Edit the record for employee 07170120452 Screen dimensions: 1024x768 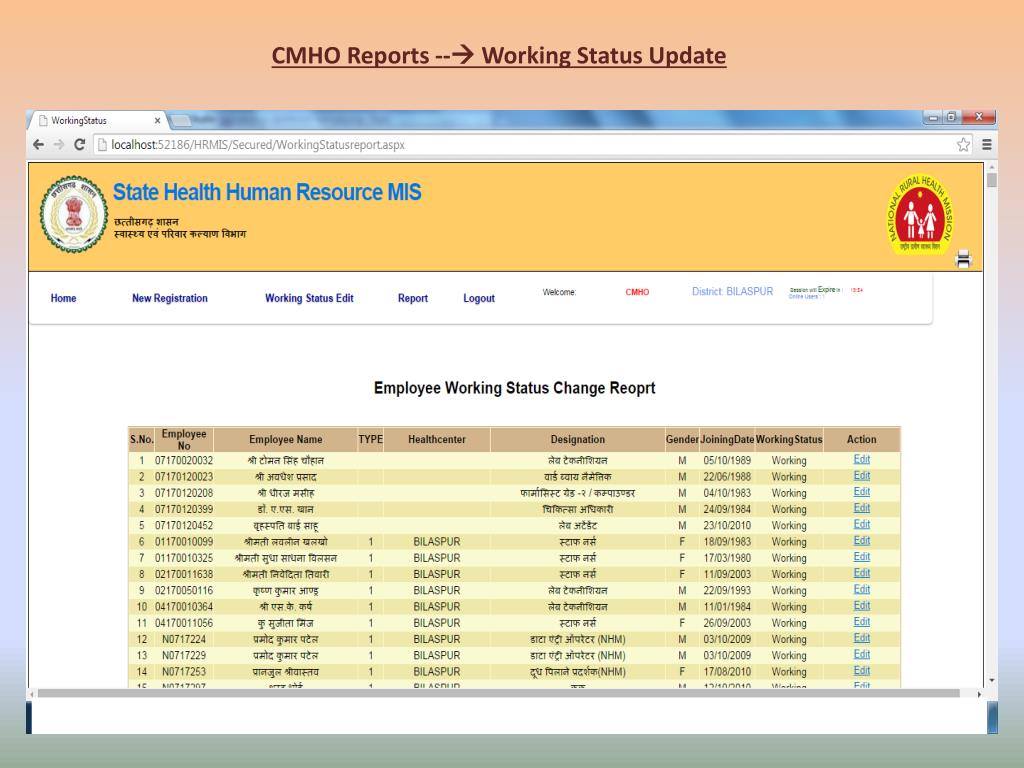point(861,524)
